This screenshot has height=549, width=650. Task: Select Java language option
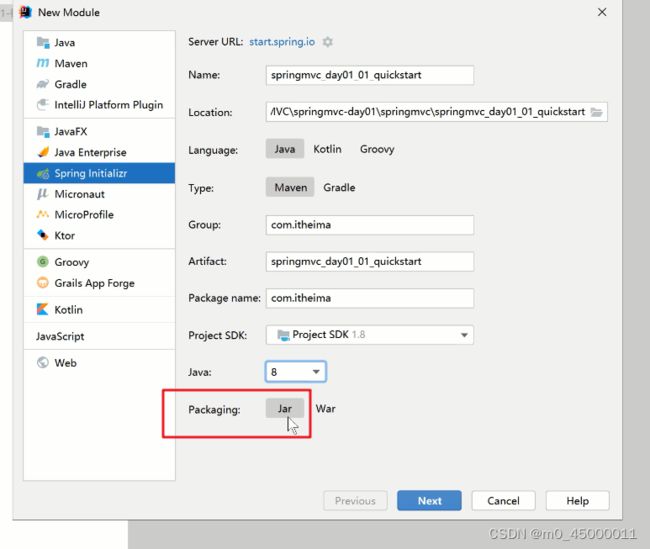click(285, 149)
